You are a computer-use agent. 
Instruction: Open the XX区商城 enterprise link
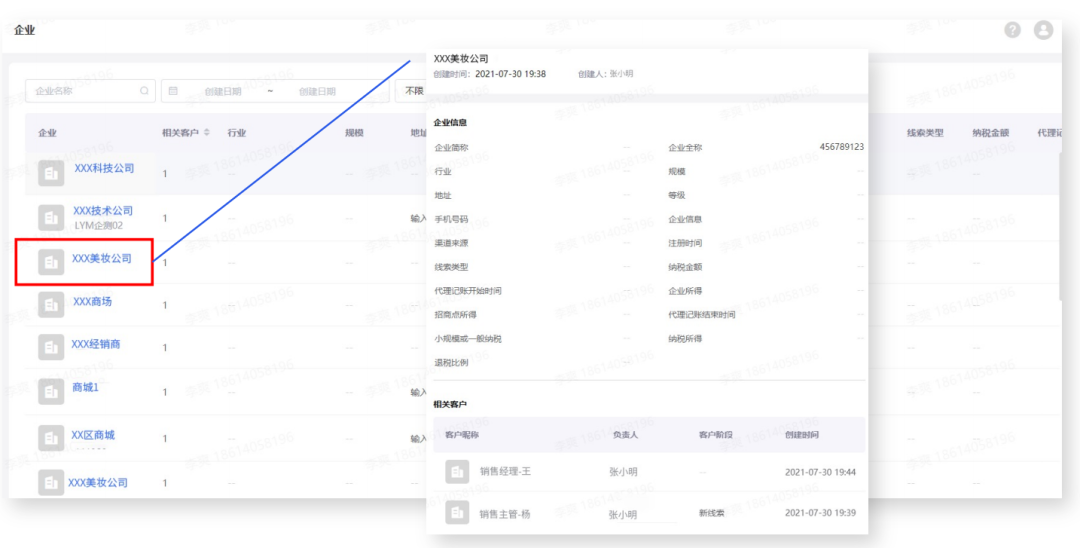(x=93, y=435)
